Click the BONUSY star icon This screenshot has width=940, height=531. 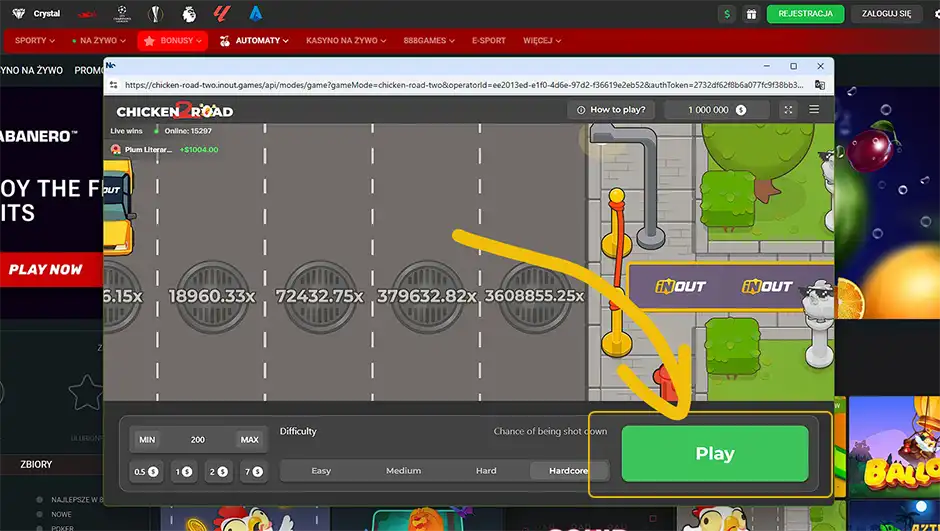(149, 41)
